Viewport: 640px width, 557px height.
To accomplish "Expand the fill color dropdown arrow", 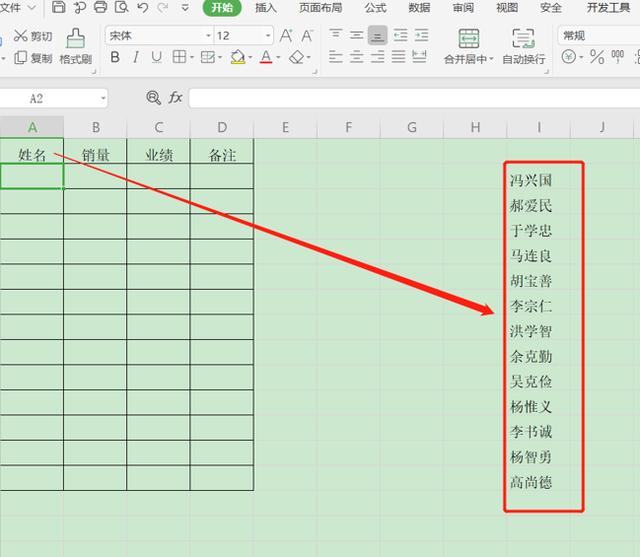I will 250,58.
